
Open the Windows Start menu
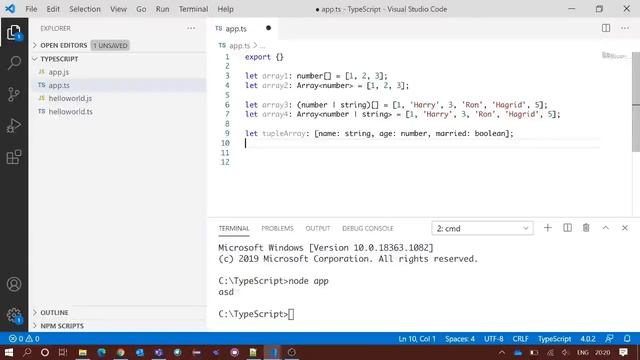9,352
